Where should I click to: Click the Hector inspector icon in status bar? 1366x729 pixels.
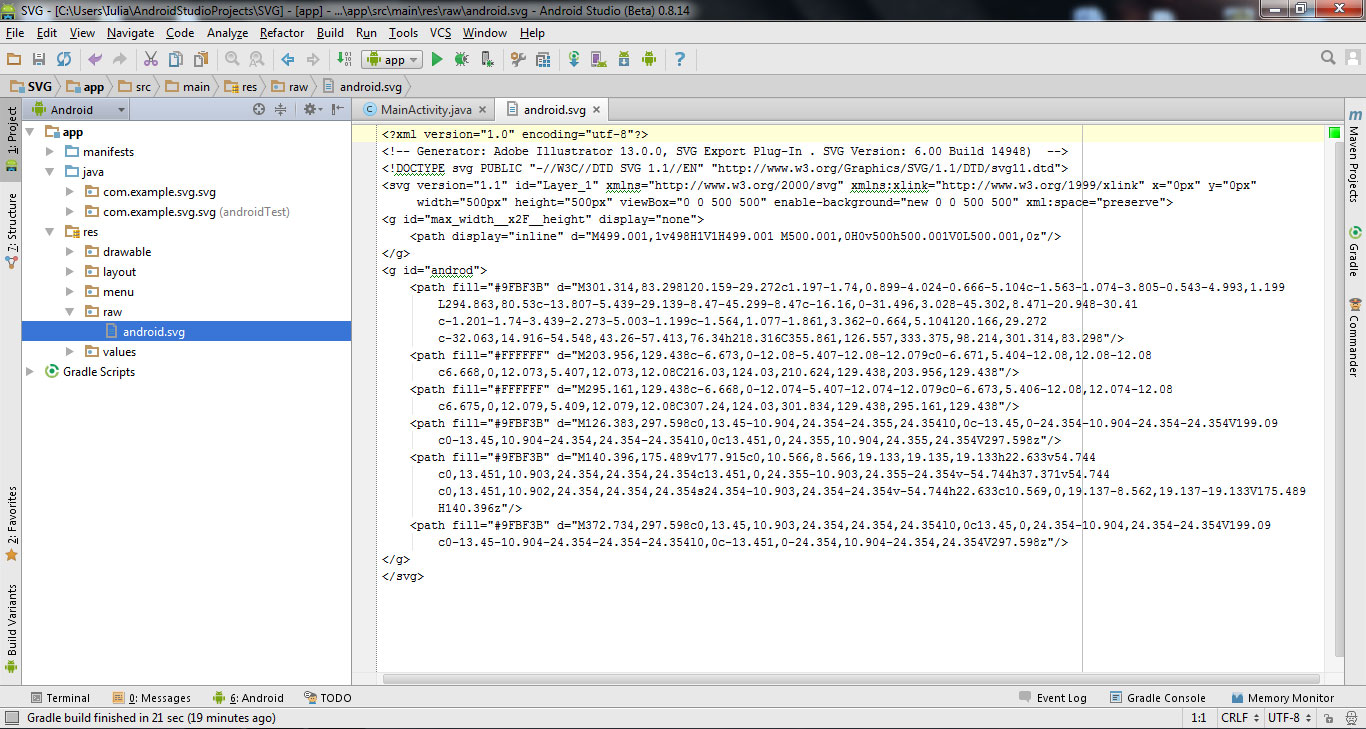1350,718
